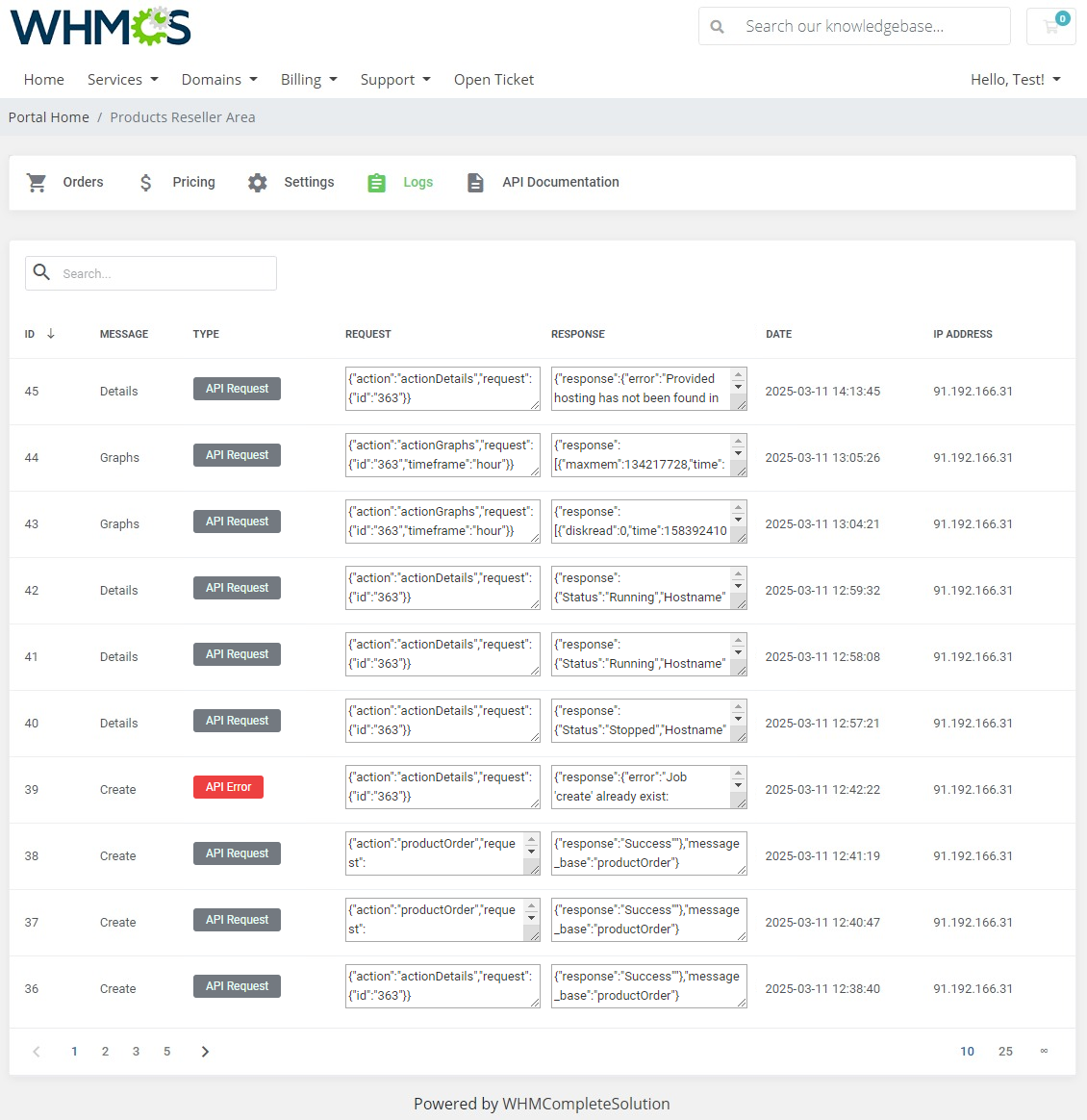
Task: Open the shopping cart in the top right
Action: [x=1050, y=26]
